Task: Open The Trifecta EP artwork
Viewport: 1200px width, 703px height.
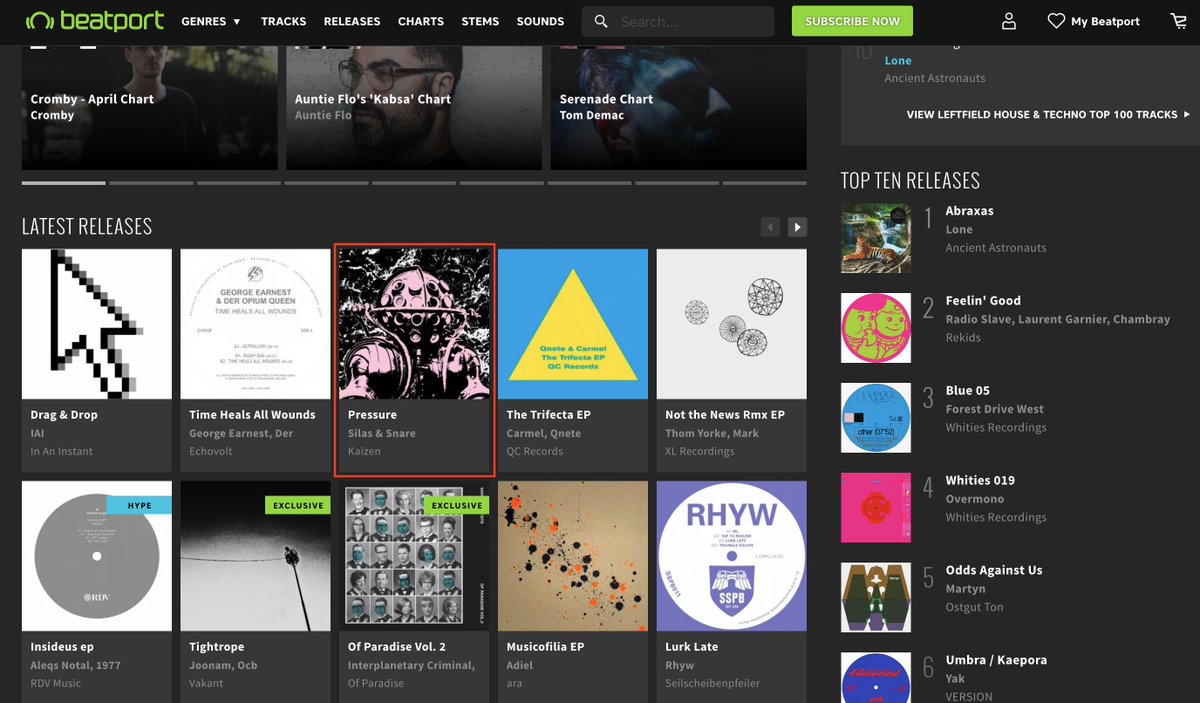Action: tap(573, 324)
